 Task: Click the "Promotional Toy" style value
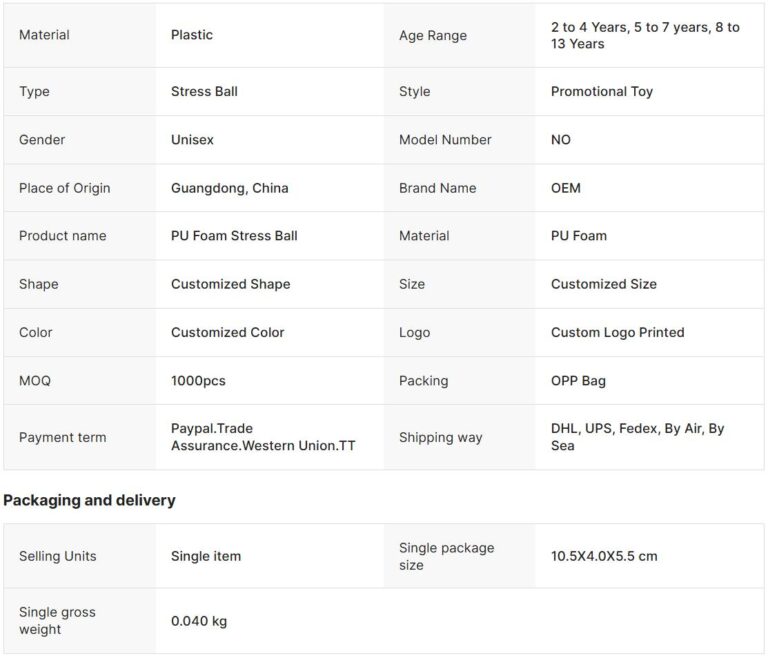point(601,91)
